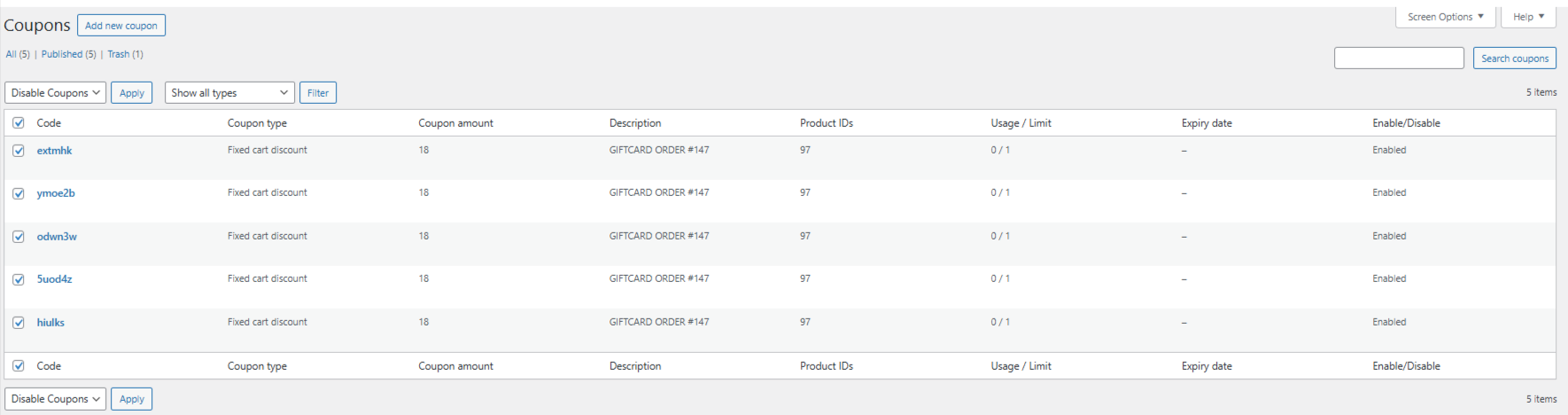Click the Search coupons button
This screenshot has height=415, width=1568.
click(1515, 59)
